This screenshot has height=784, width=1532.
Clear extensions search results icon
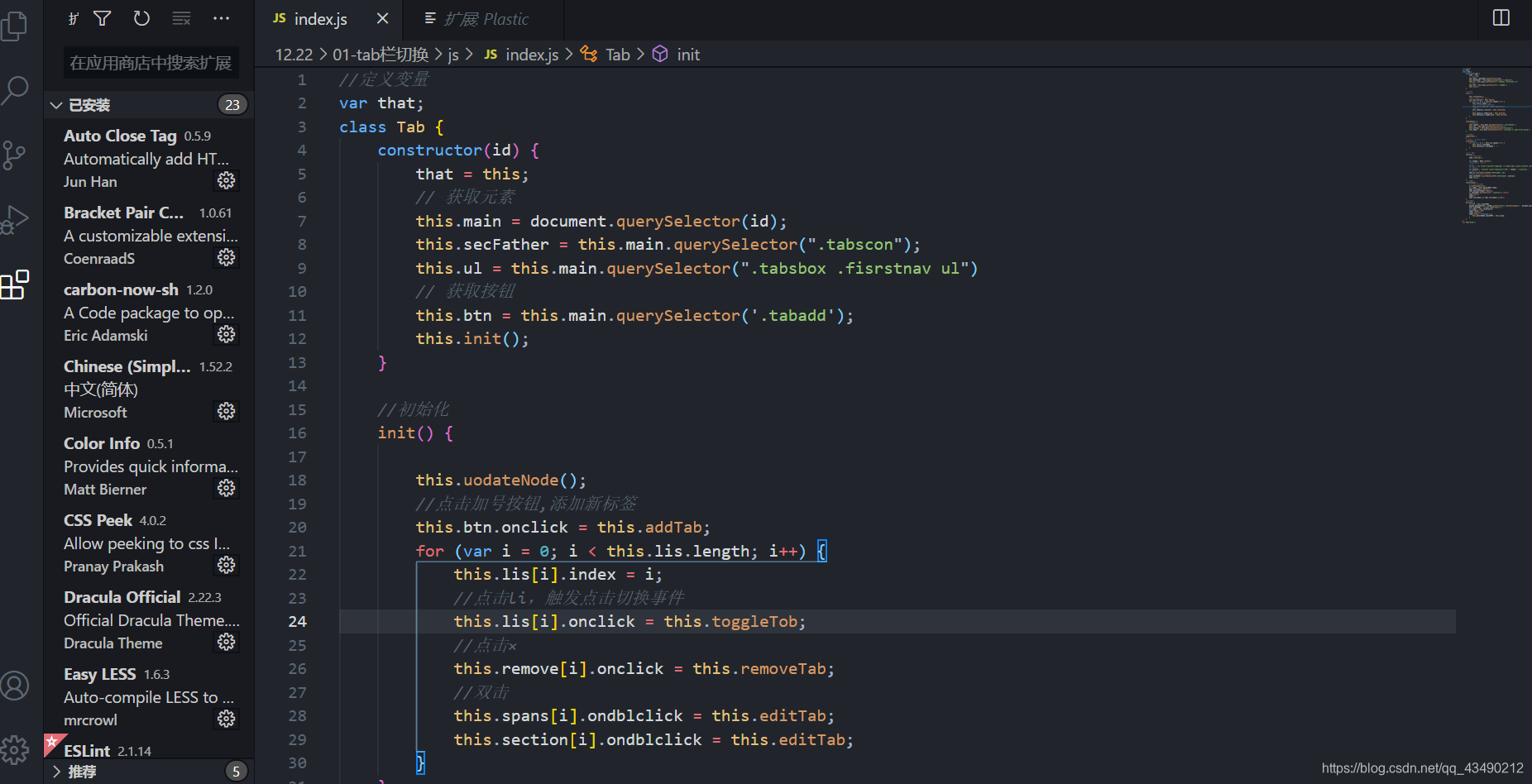coord(181,18)
